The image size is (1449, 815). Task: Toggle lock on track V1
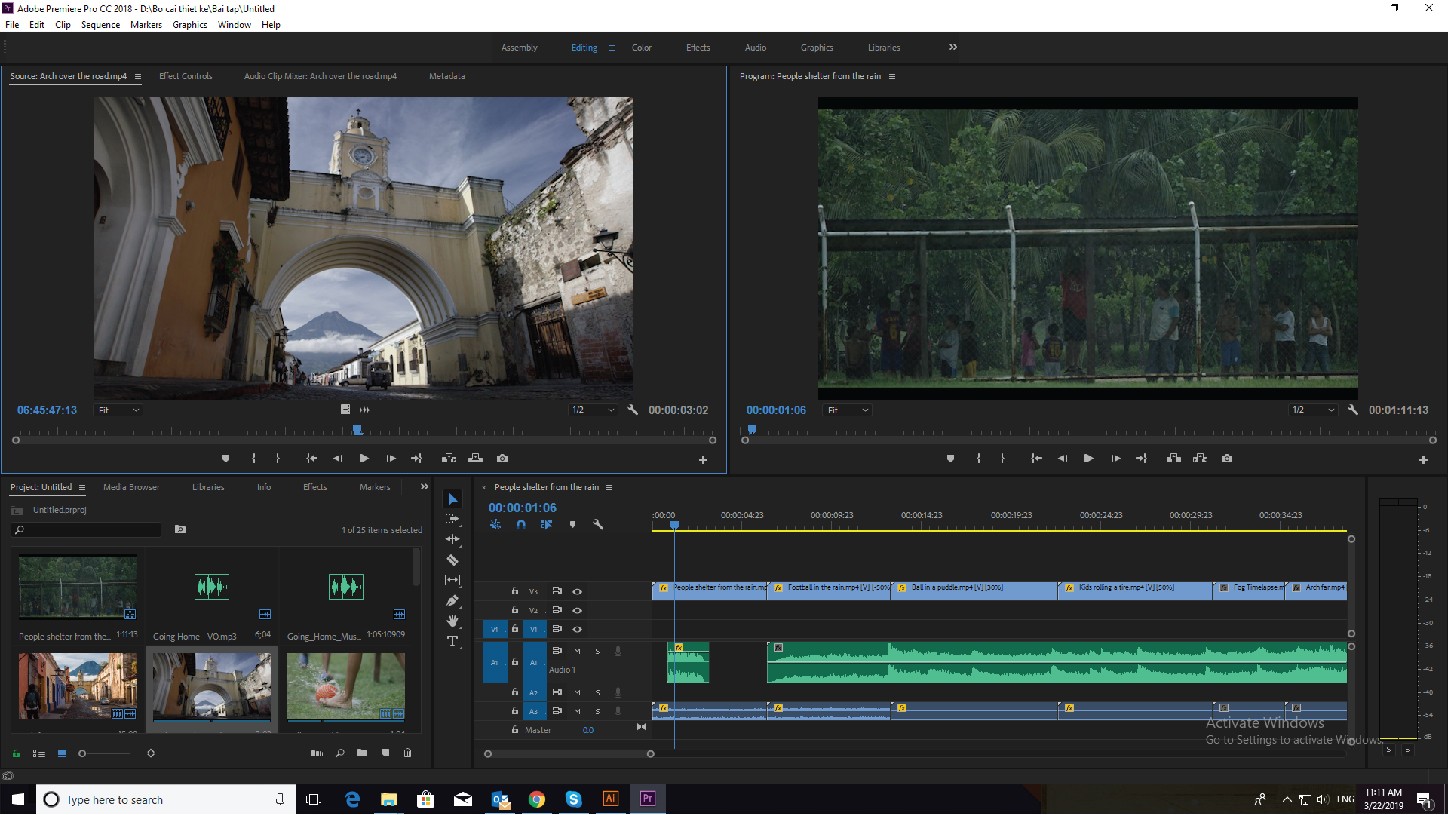[515, 629]
